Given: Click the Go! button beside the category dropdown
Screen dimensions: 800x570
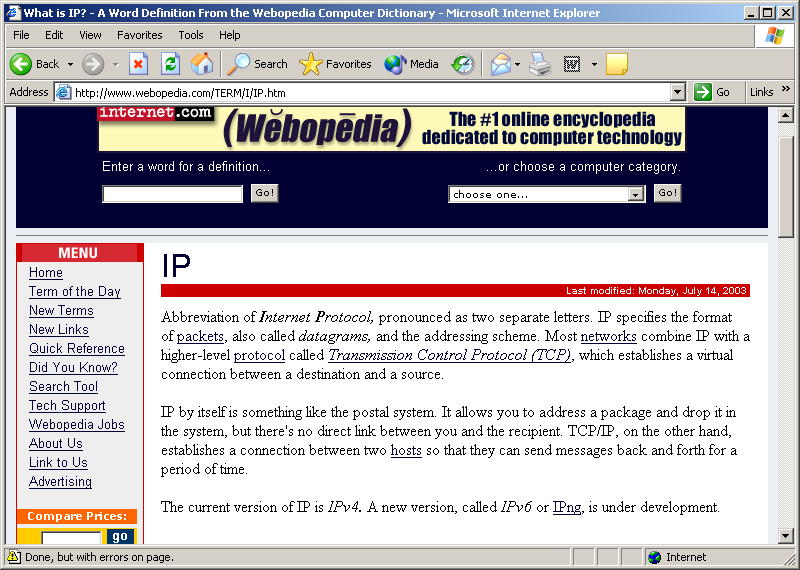Looking at the screenshot, I should (x=668, y=193).
